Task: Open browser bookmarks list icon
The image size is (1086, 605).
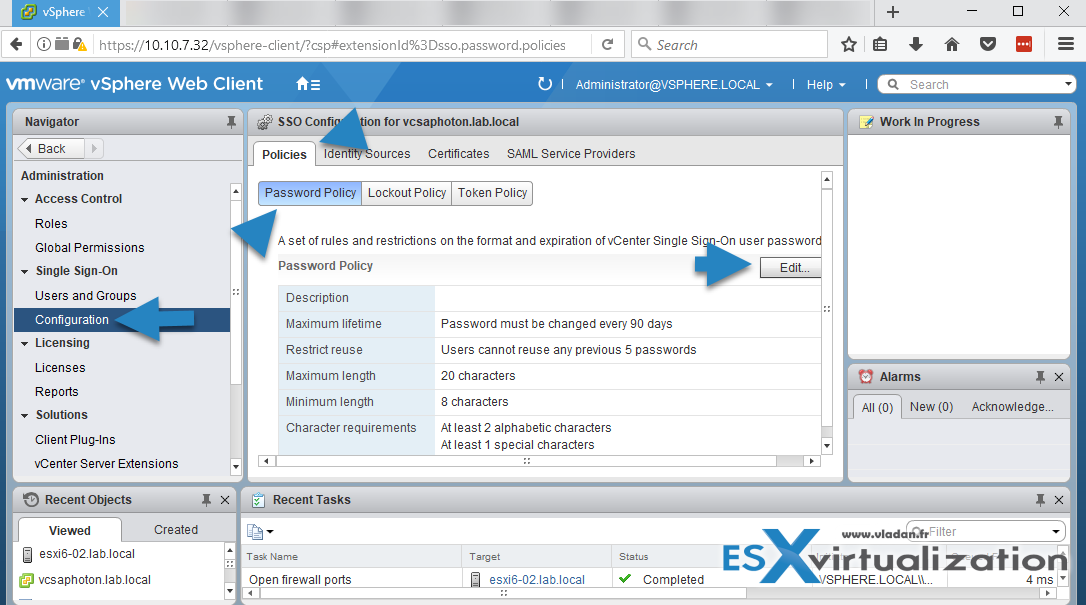Action: pos(880,45)
